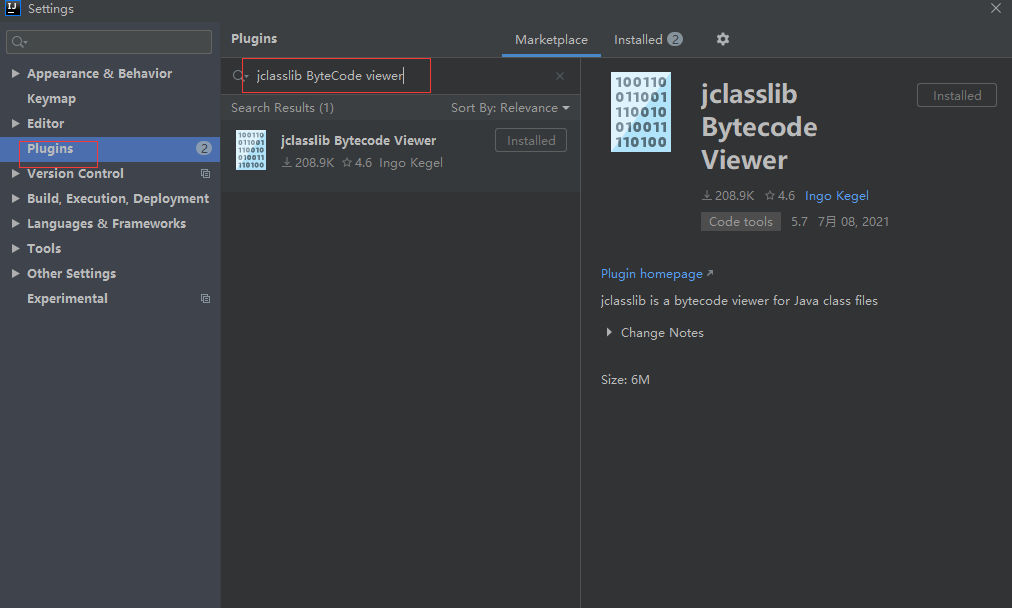Click the release date 7月 08, 2021
The width and height of the screenshot is (1012, 608).
coord(853,221)
